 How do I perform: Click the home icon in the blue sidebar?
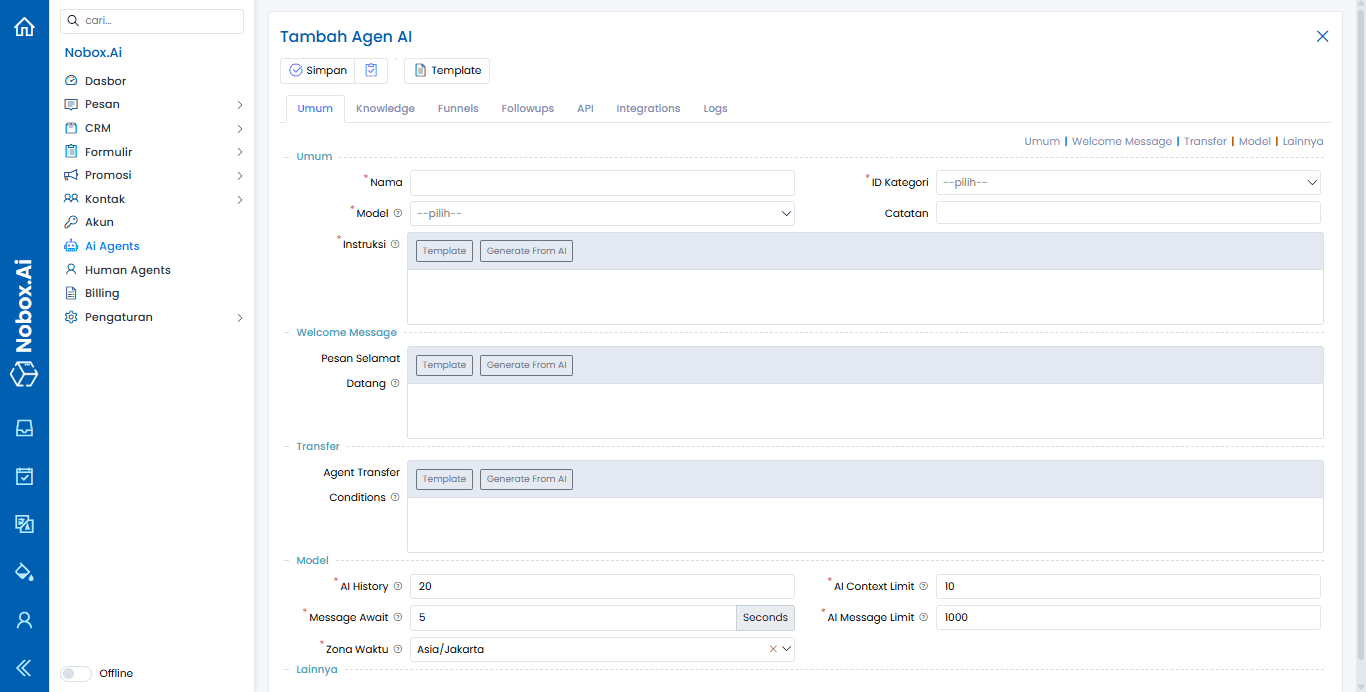24,27
